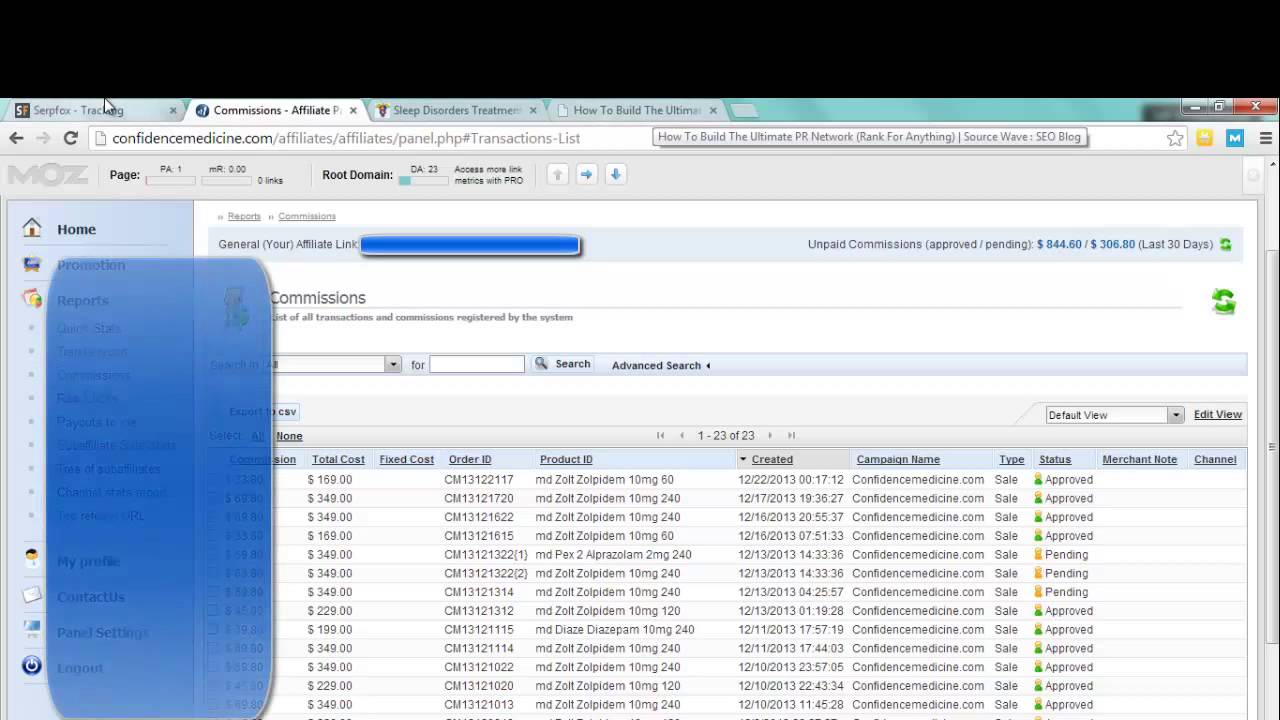The width and height of the screenshot is (1280, 720).
Task: Open the Default View dropdown
Action: pyautogui.click(x=1114, y=415)
